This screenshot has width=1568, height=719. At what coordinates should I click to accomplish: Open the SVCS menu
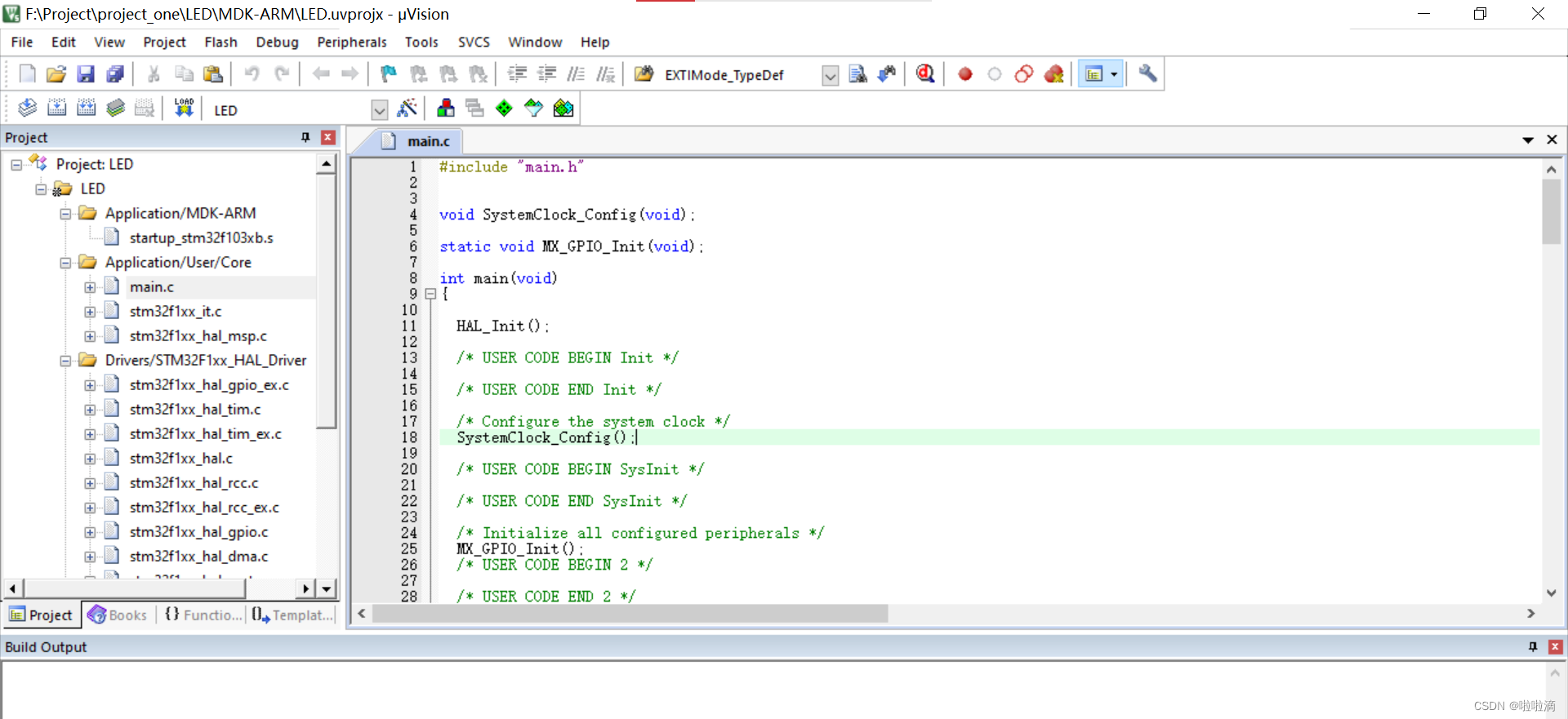tap(474, 42)
